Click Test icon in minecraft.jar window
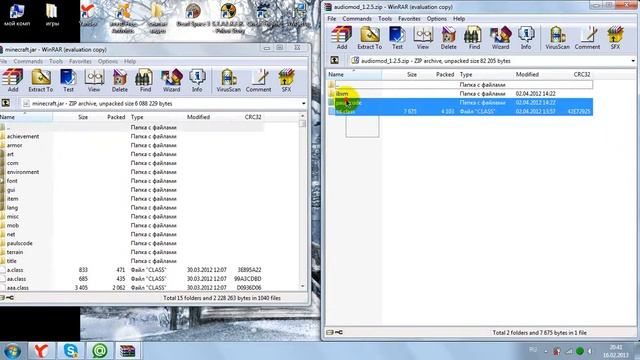The image size is (640, 360). (68, 80)
